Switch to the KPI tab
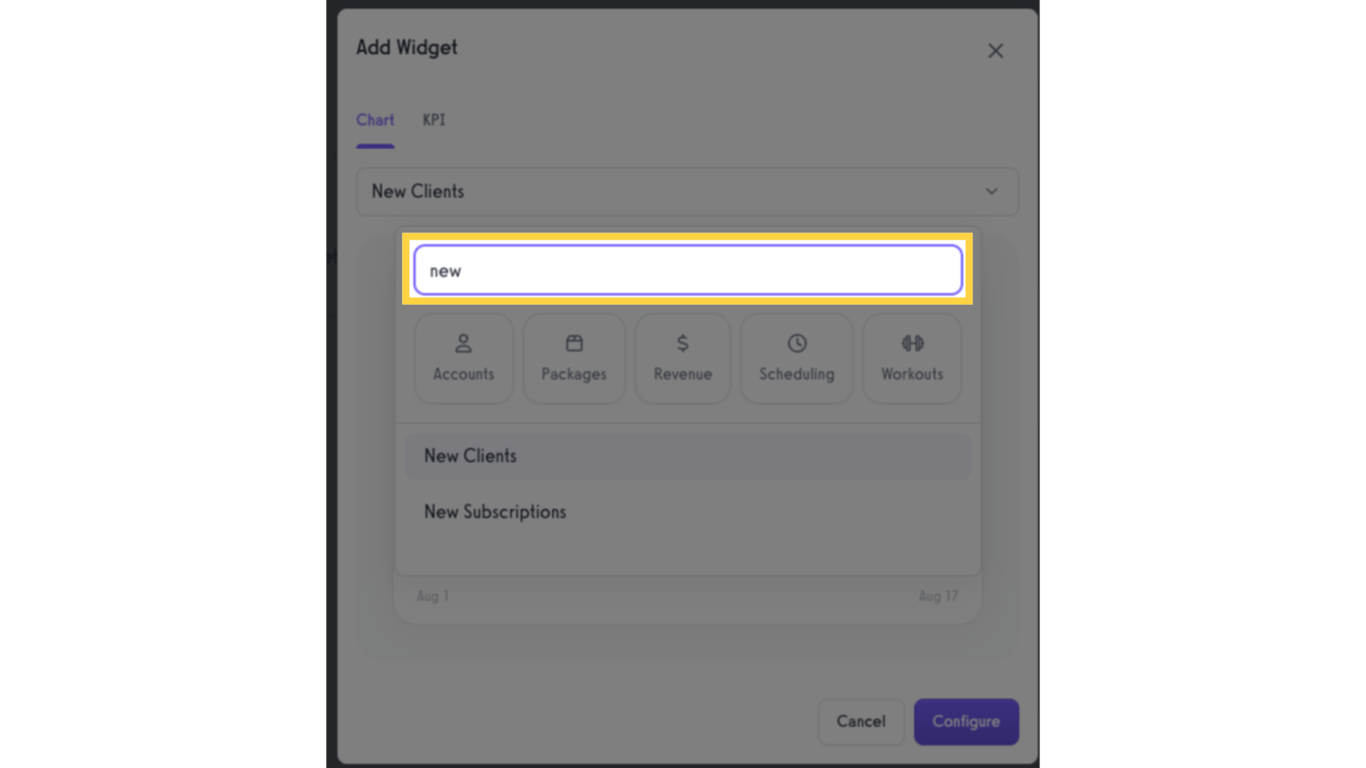Viewport: 1366px width, 768px height. pos(433,119)
